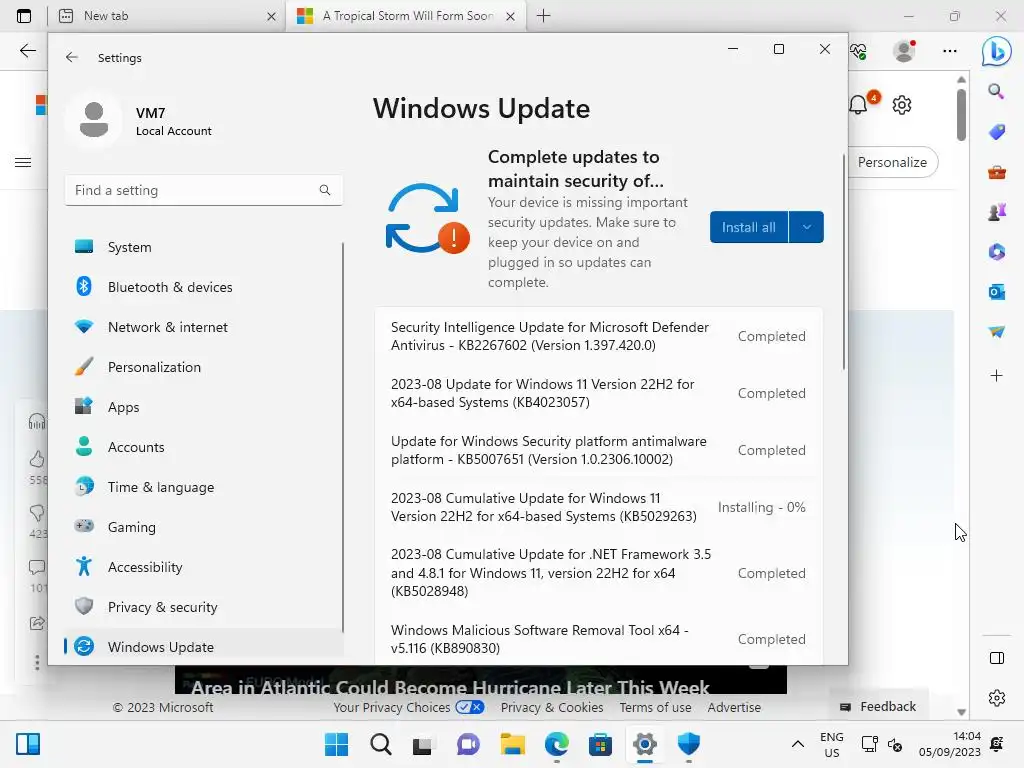
Task: Open Microsoft 365 icon in Edge sidebar
Action: (x=997, y=252)
